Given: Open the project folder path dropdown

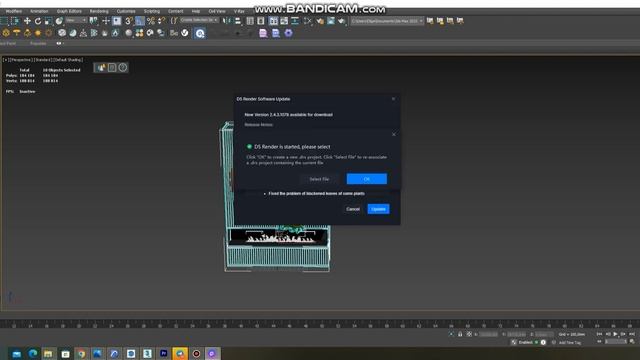Looking at the screenshot, I should tap(387, 20).
